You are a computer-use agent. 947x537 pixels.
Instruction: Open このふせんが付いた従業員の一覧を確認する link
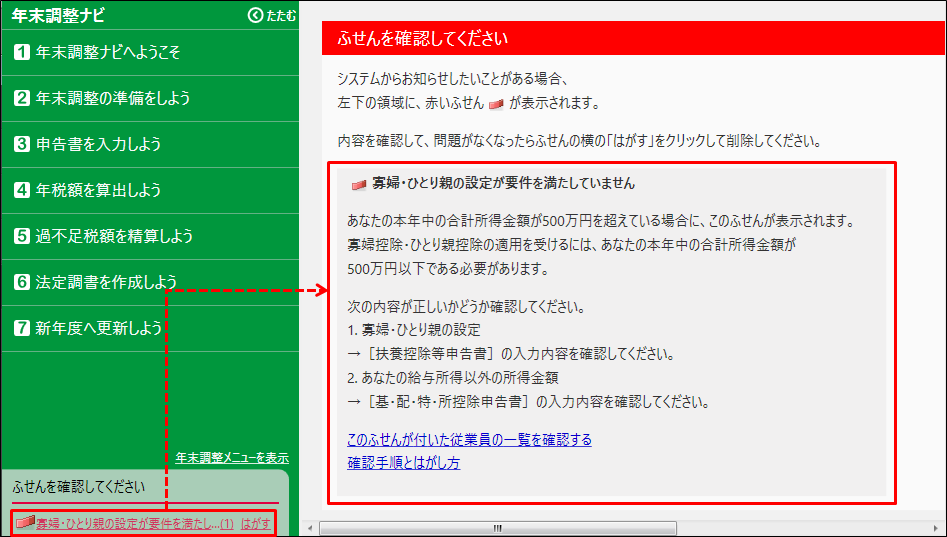tap(469, 440)
